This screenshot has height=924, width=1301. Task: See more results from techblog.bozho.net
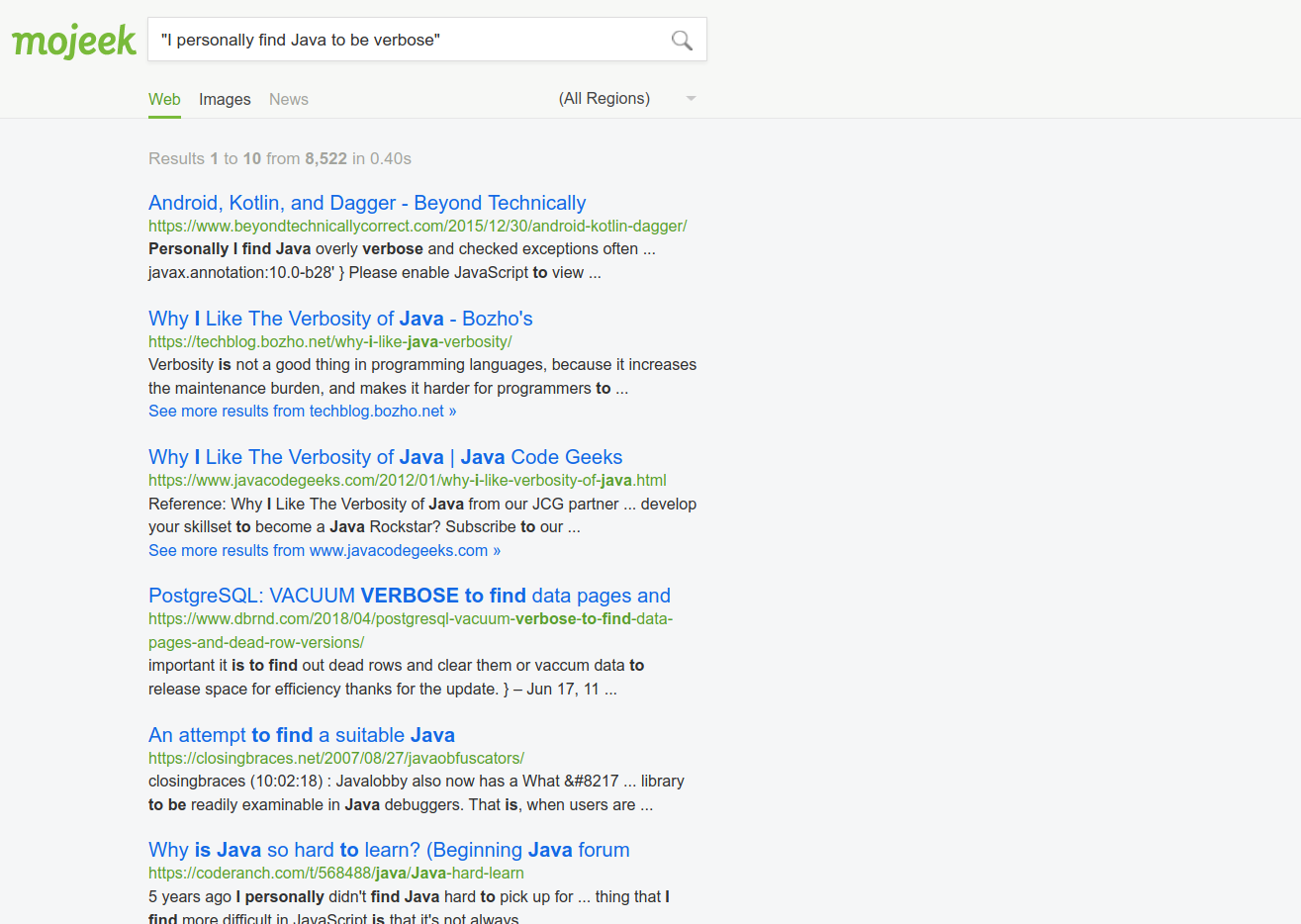[x=303, y=411]
